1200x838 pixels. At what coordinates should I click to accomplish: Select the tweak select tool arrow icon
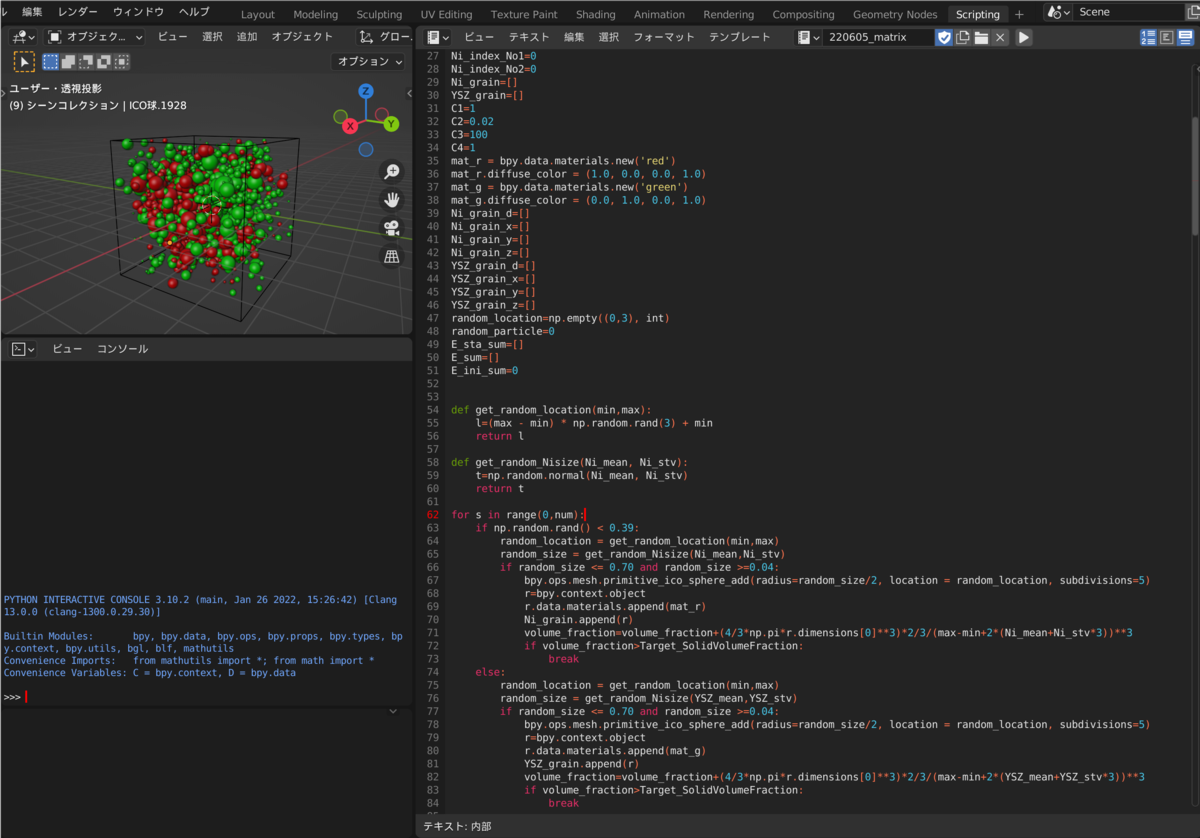[24, 62]
